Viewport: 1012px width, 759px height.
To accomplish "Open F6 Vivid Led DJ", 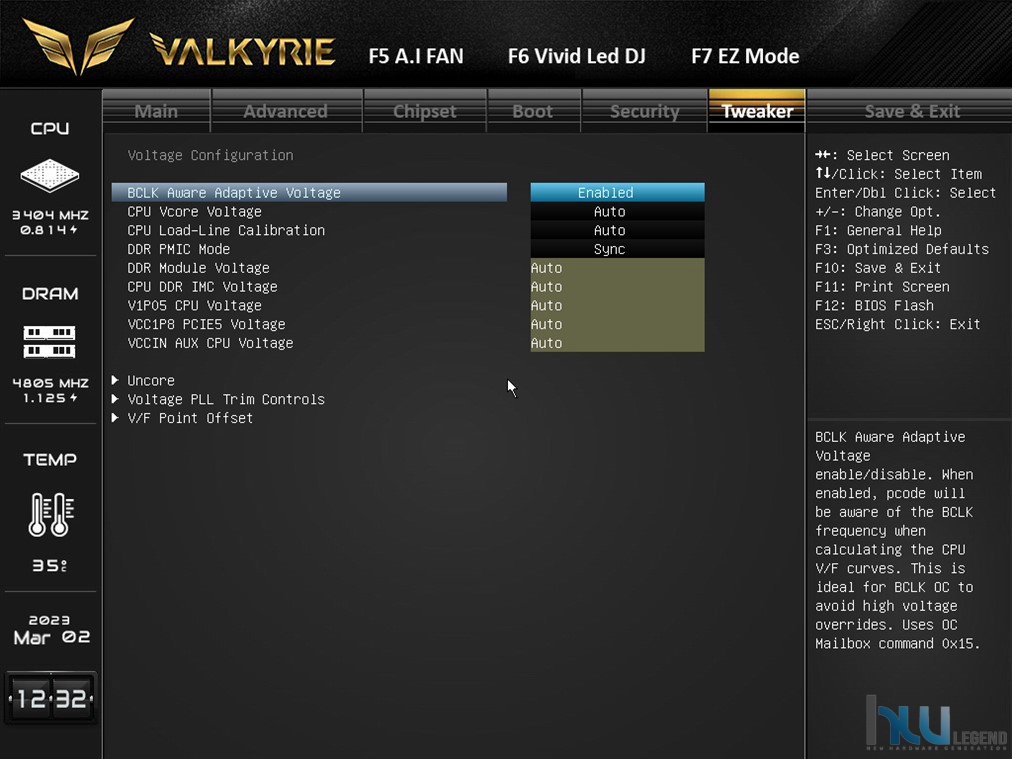I will 576,56.
